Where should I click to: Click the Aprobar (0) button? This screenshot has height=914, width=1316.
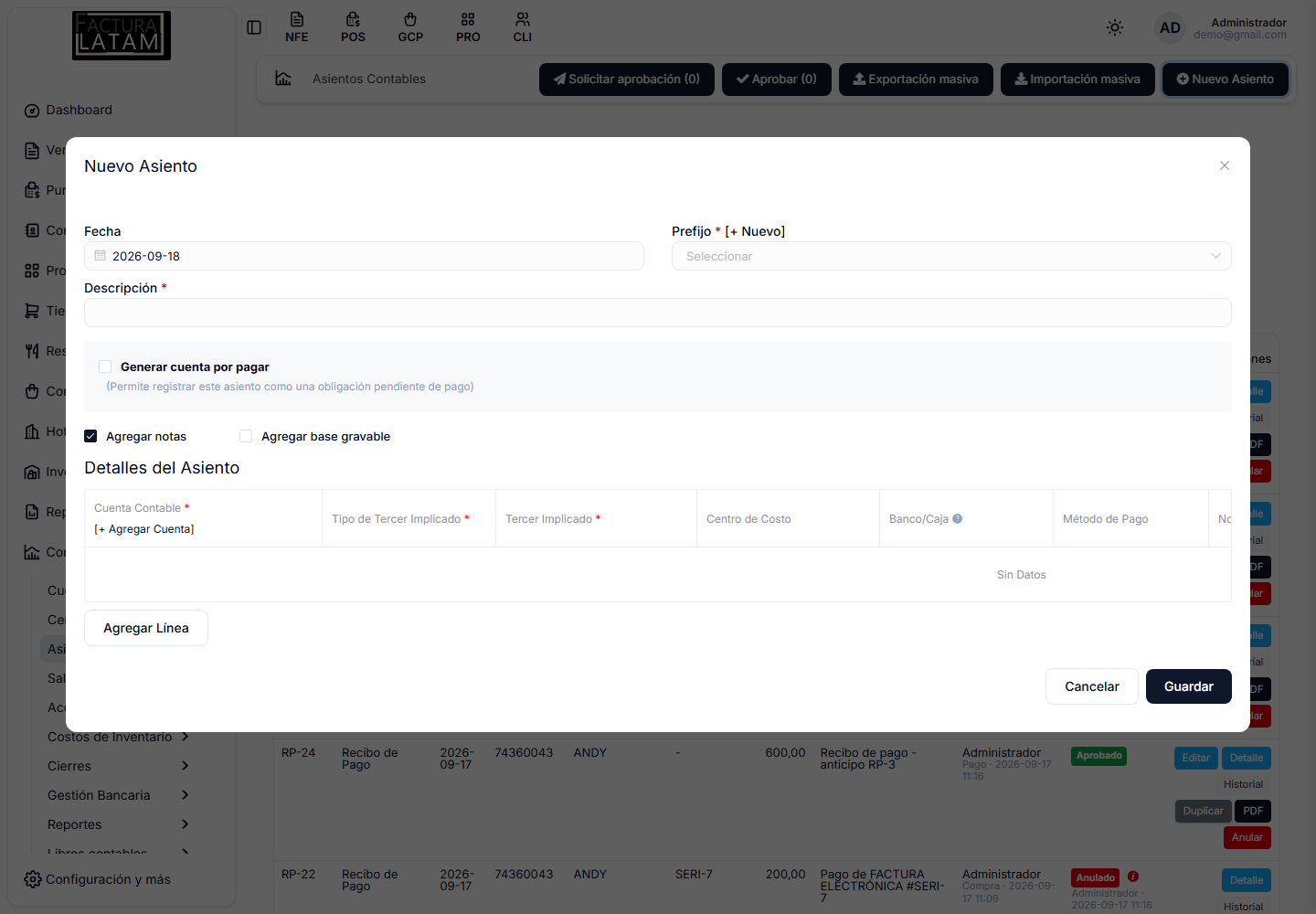777,80
